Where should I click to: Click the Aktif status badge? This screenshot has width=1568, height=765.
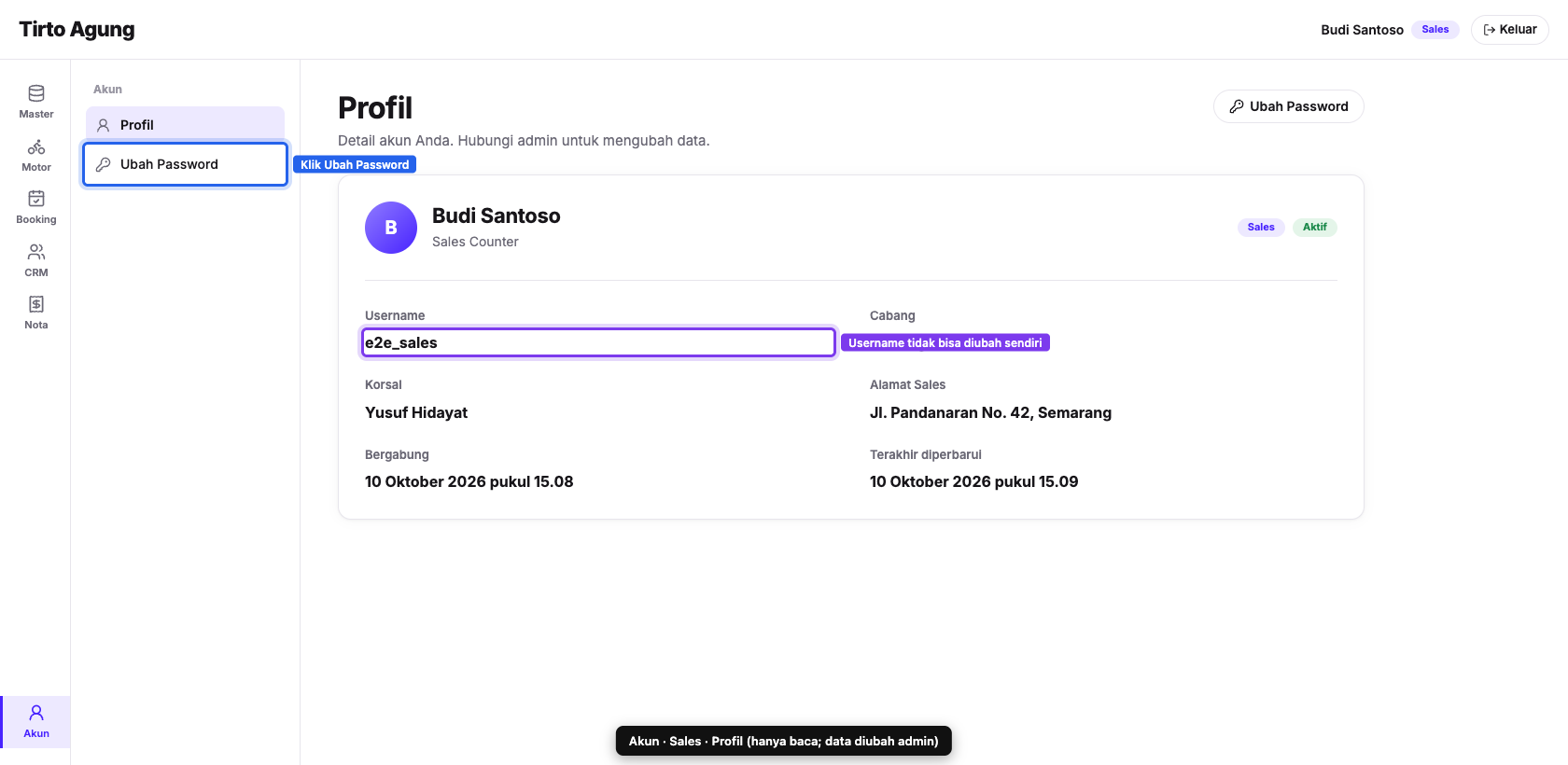click(1314, 227)
